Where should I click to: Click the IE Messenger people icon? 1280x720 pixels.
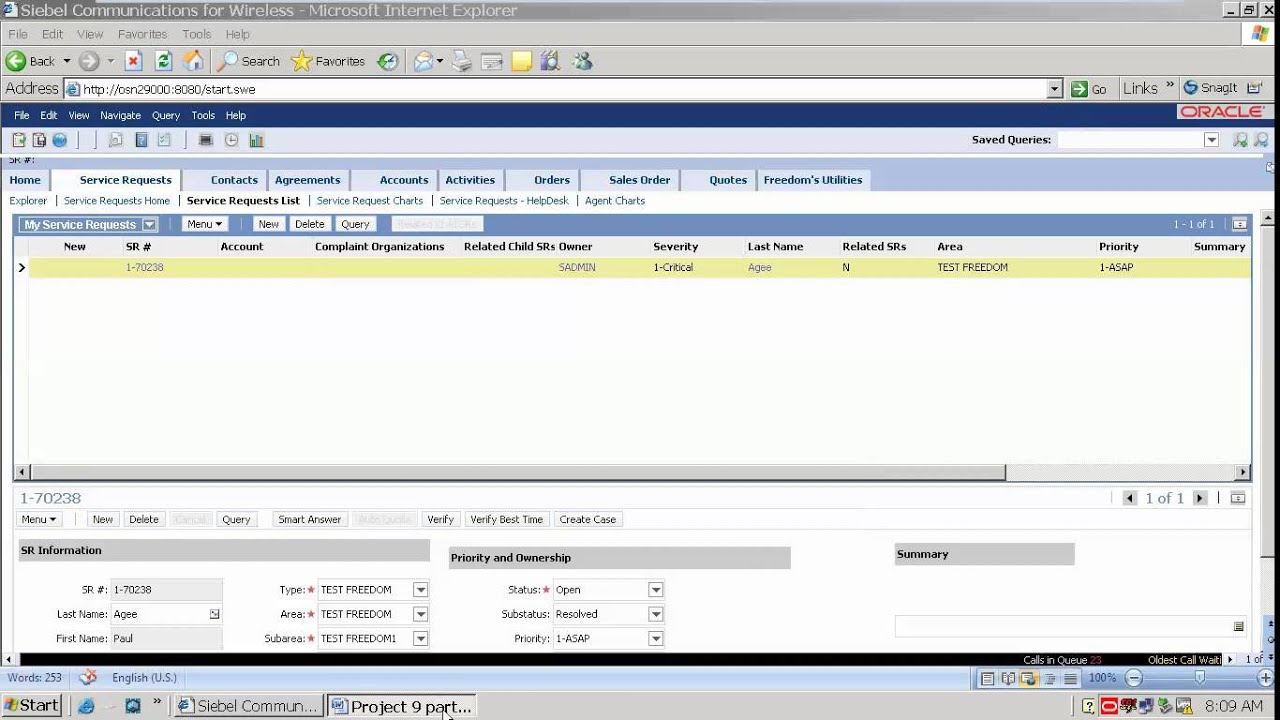tap(583, 61)
